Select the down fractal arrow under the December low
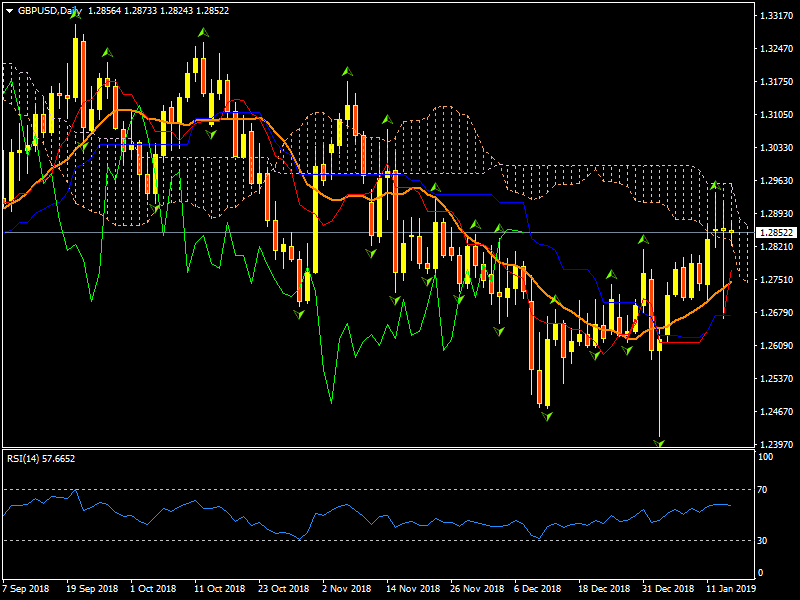The height and width of the screenshot is (600, 800). click(x=547, y=415)
